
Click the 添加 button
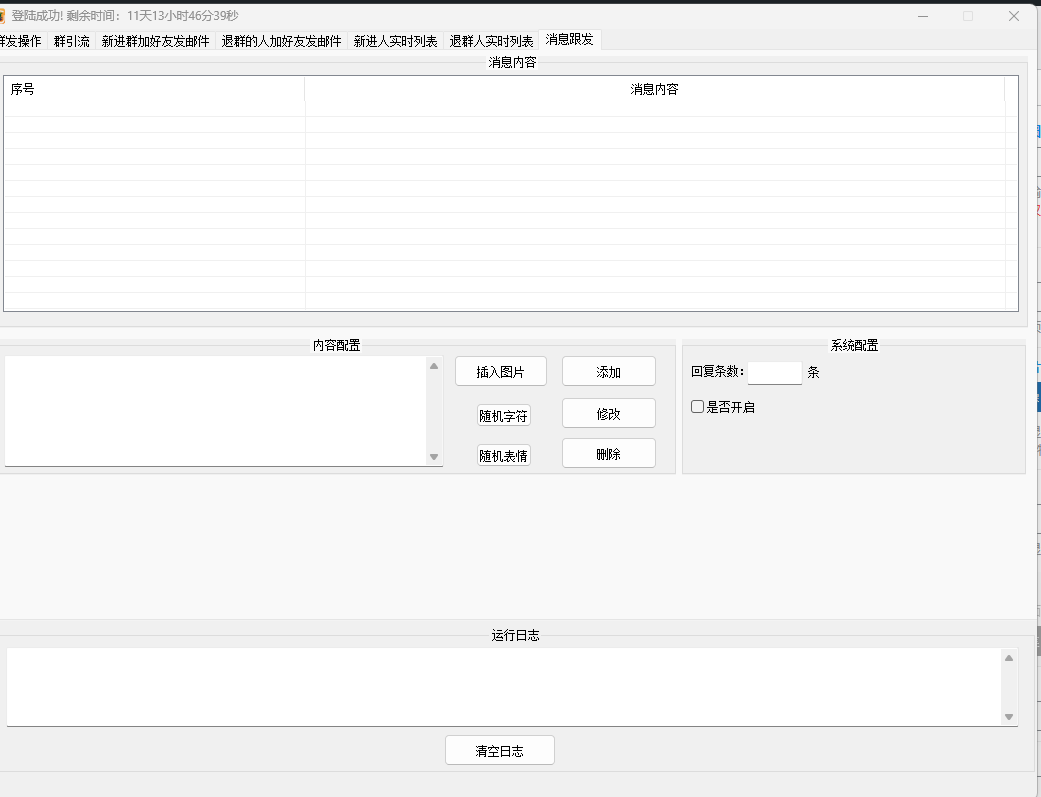coord(608,372)
